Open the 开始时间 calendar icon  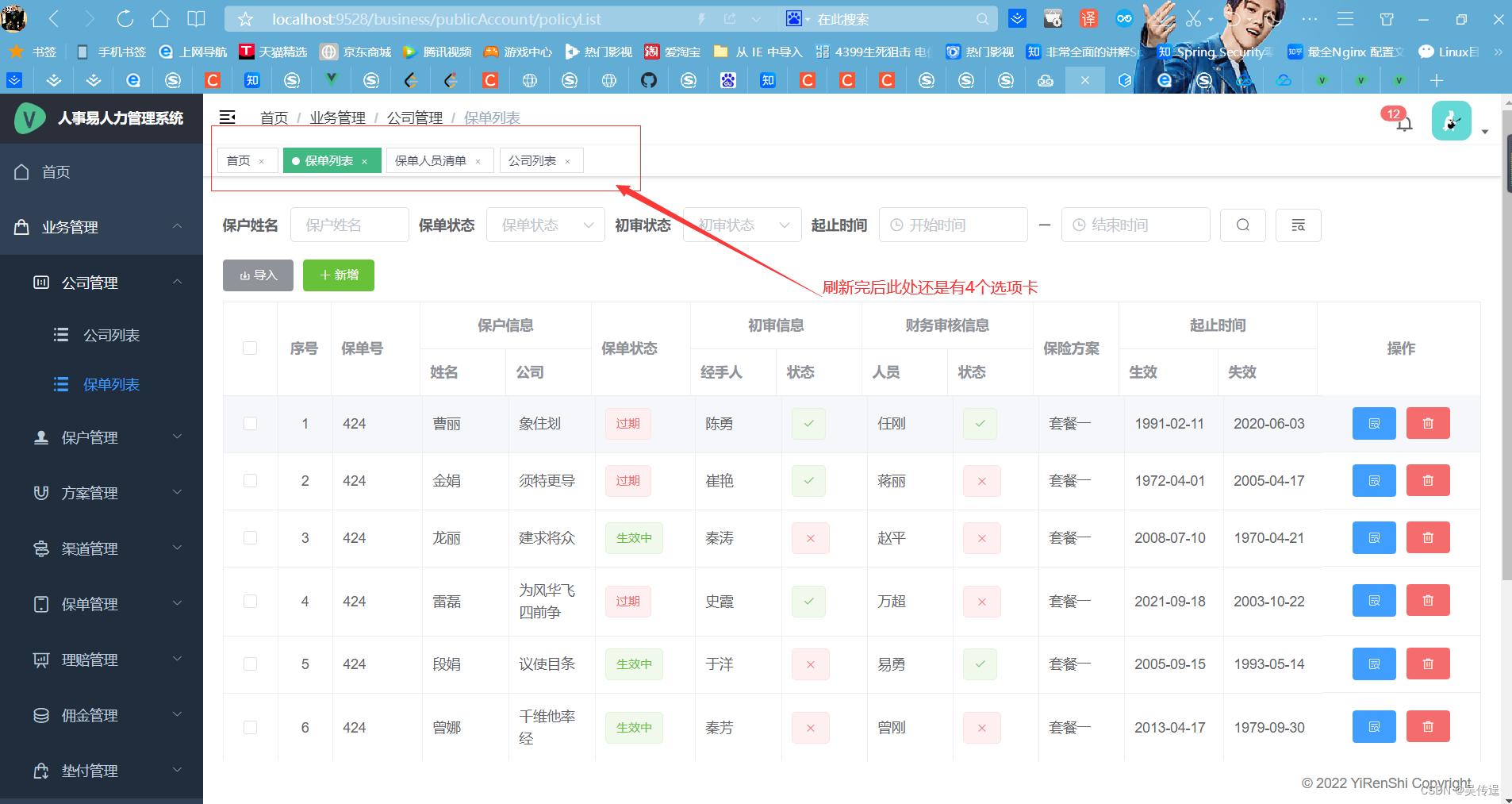898,225
